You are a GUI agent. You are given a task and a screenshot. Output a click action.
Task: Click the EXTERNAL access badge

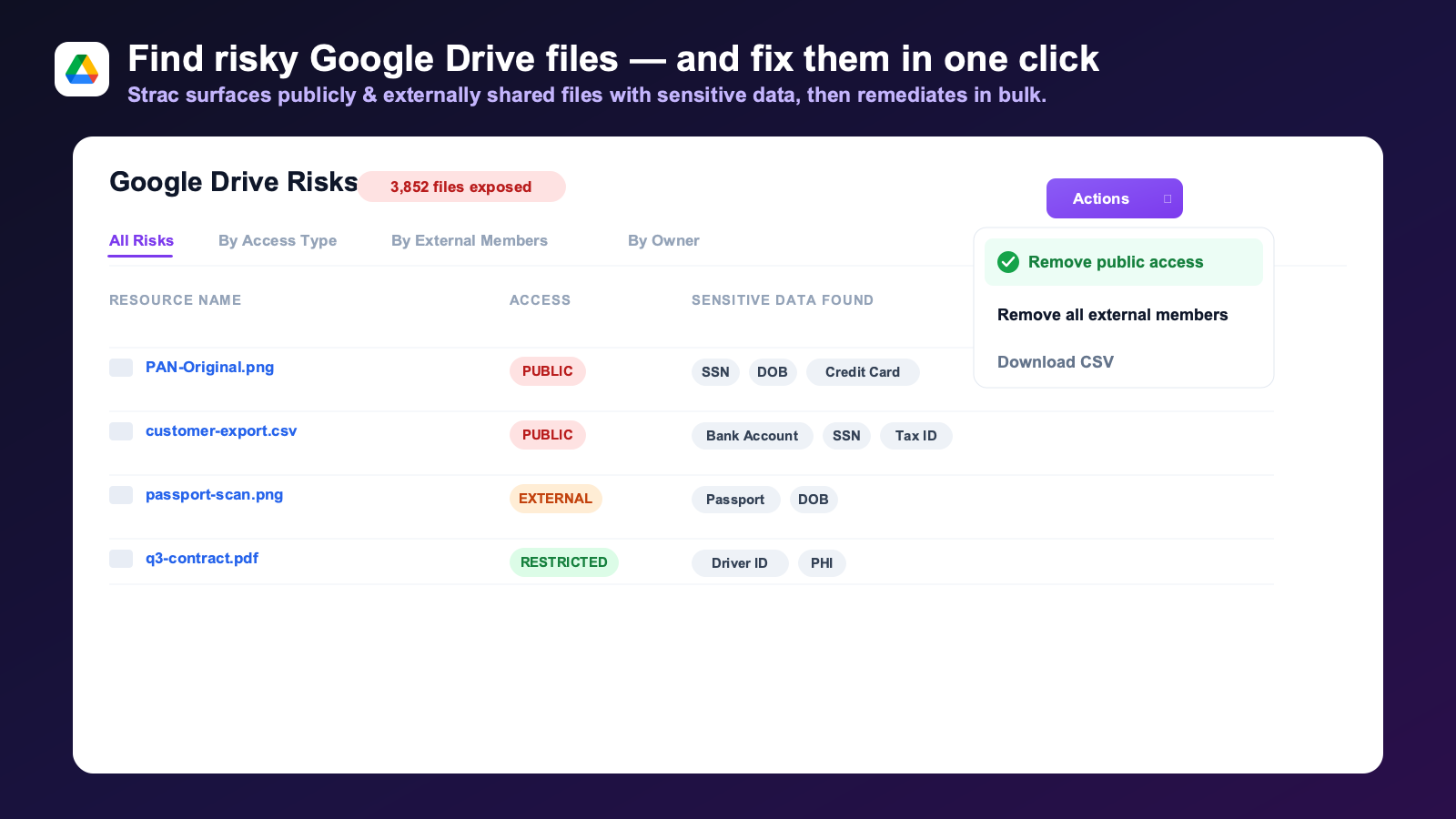(556, 499)
